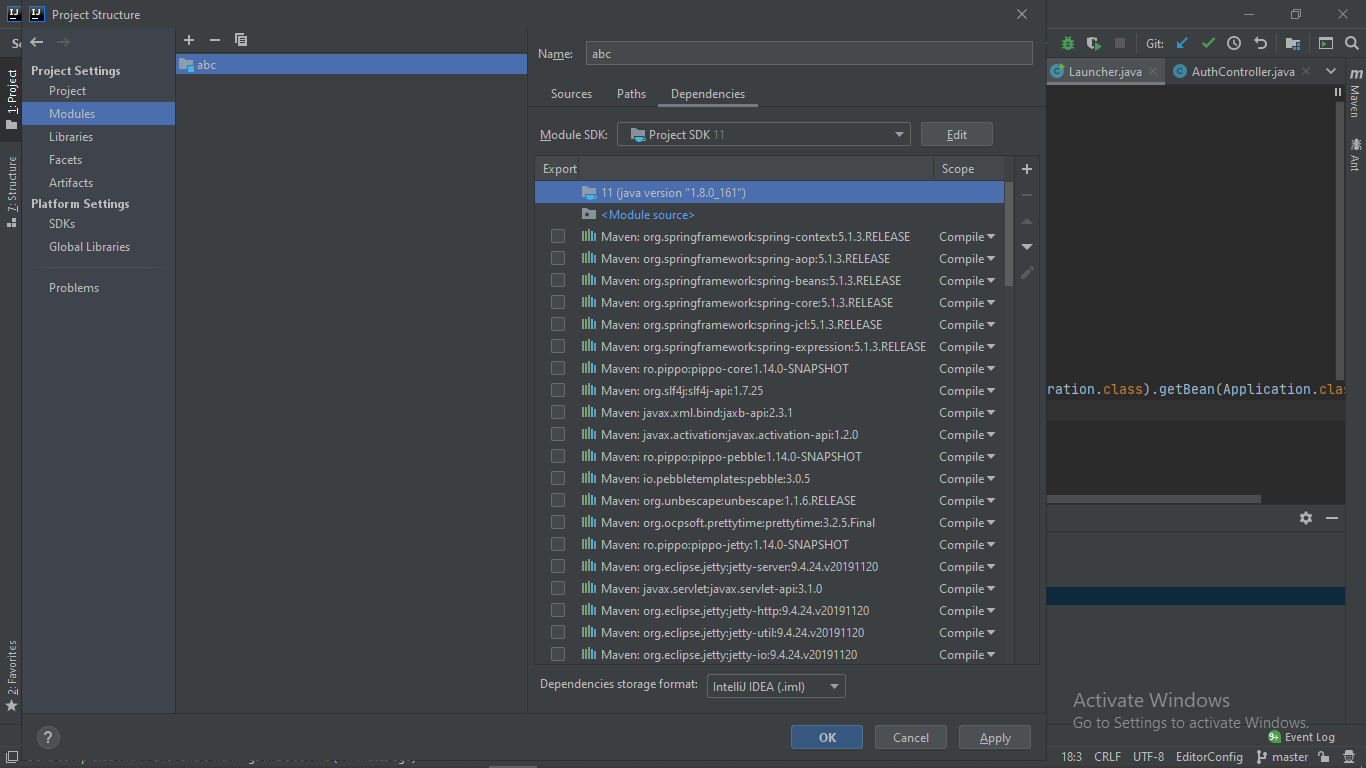Check Export for pippo-core dependency

point(558,369)
